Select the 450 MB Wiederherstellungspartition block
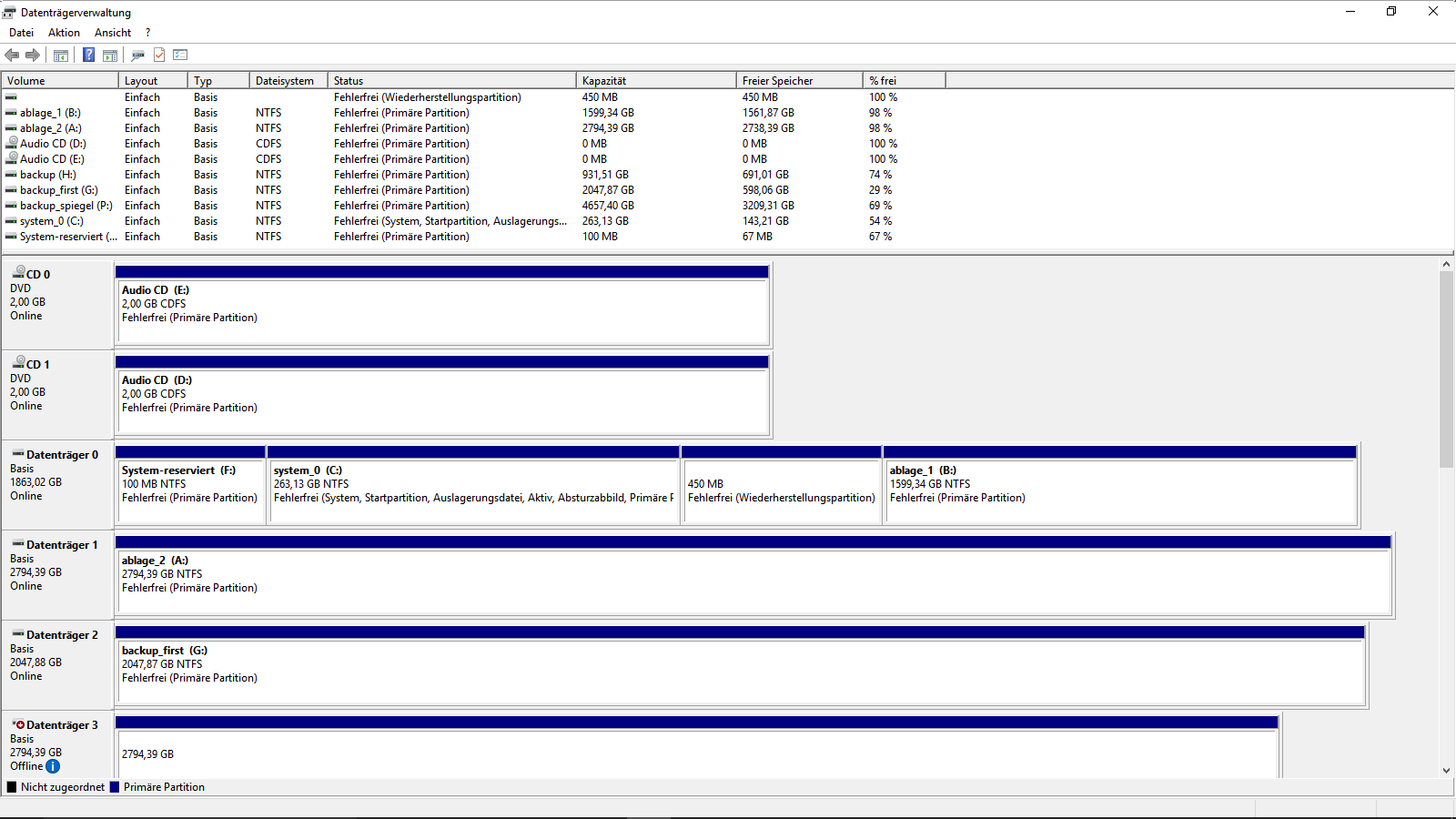 coord(781,486)
